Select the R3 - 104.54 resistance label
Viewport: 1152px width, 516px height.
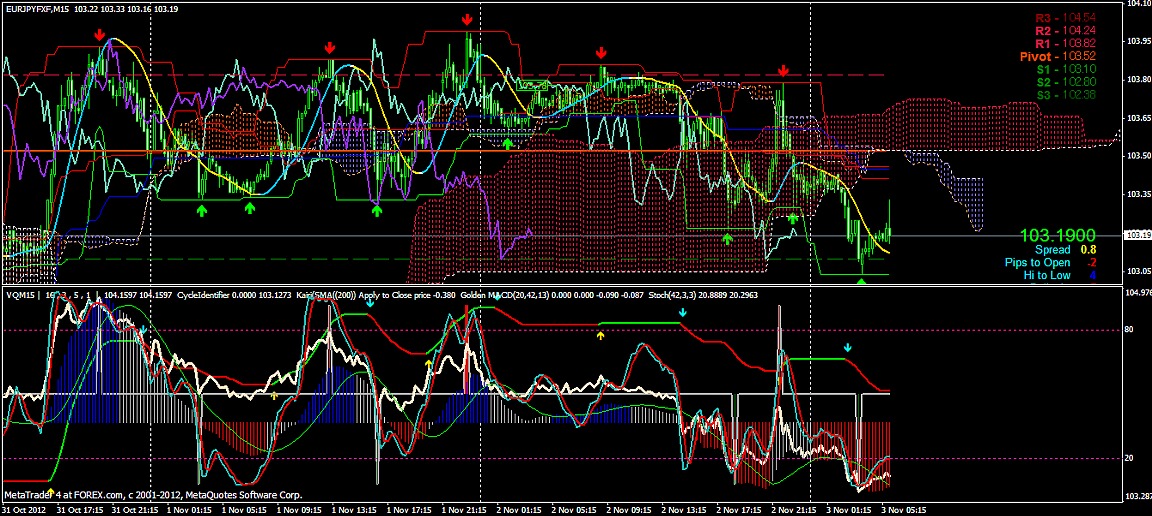(x=1066, y=18)
